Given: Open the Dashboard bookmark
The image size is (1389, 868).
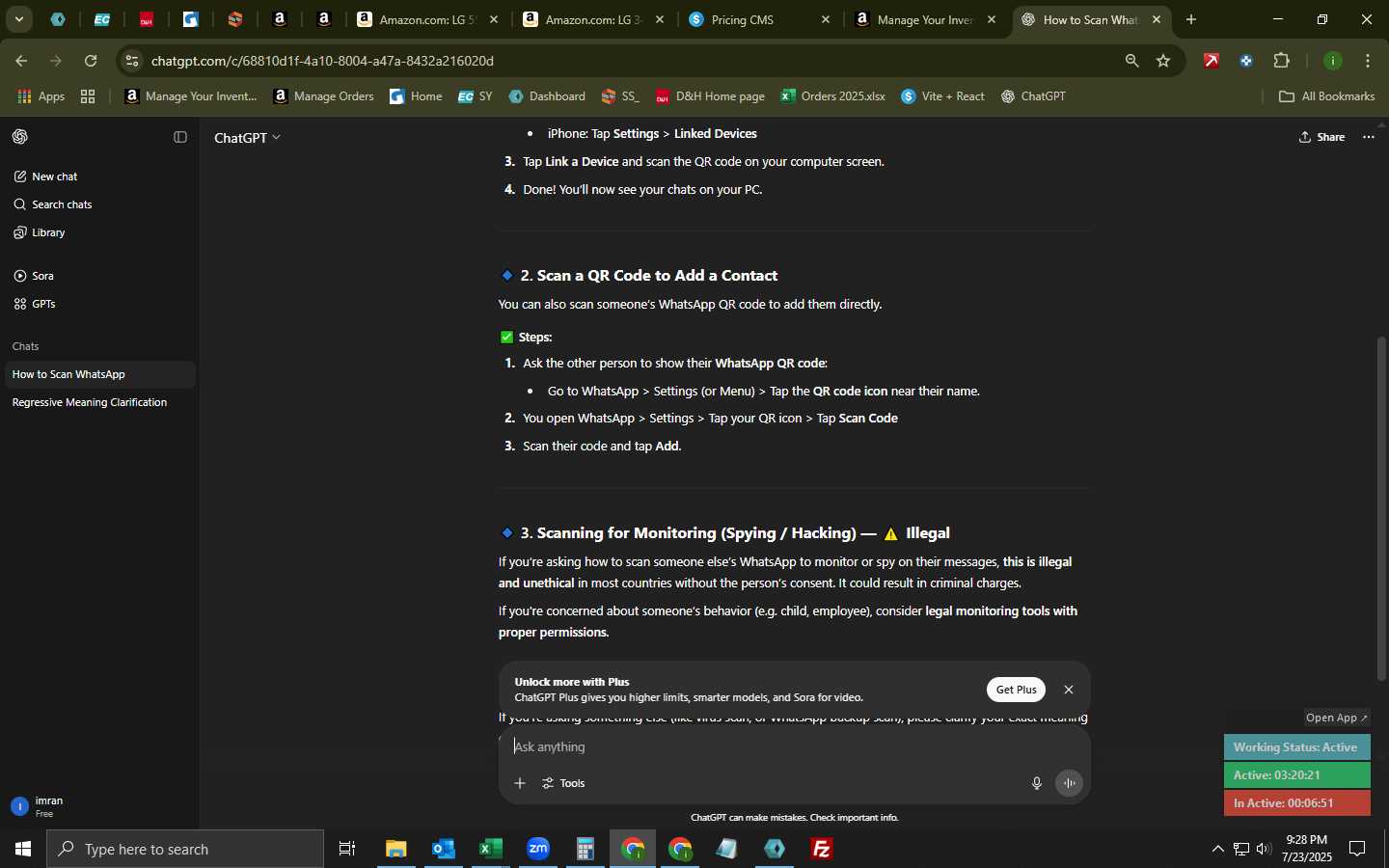Looking at the screenshot, I should point(547,96).
